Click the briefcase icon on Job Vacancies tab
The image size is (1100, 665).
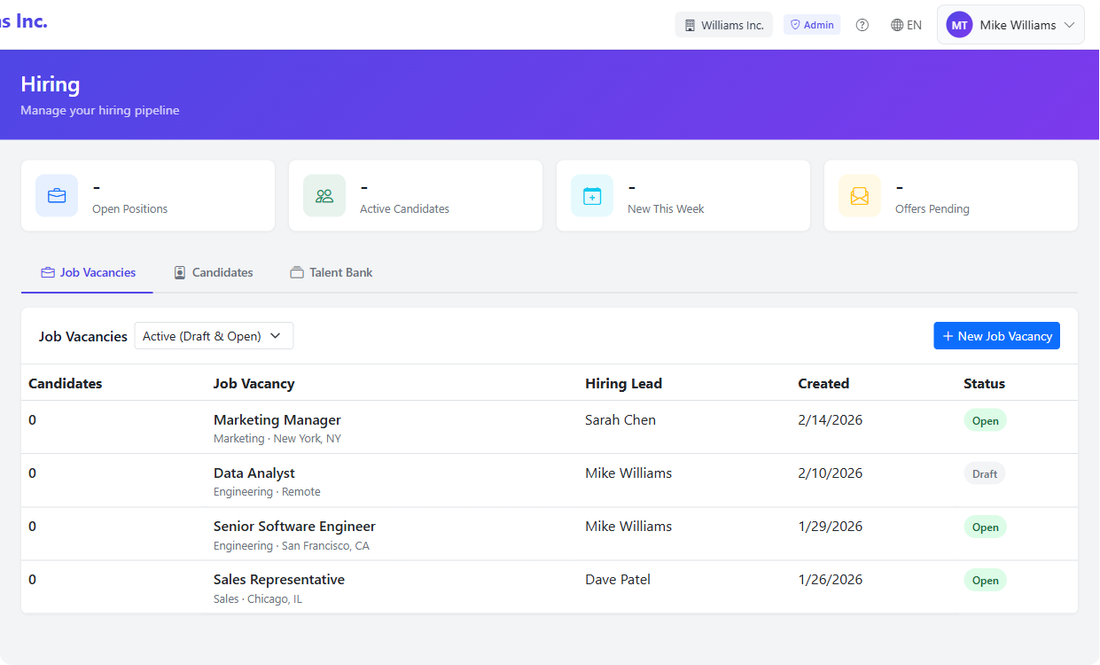[x=47, y=271]
